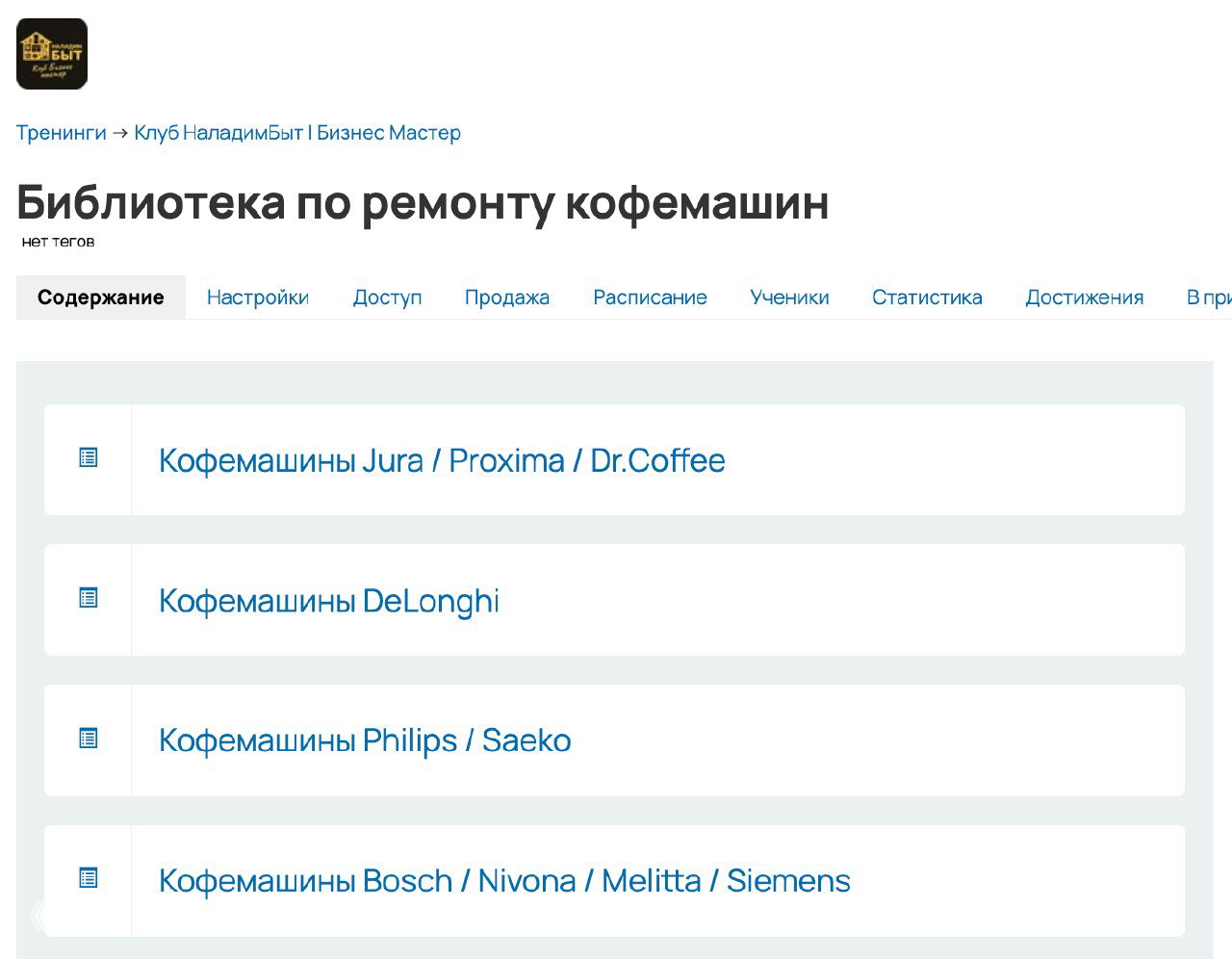Click list icon beside Кофемашины Jura row
The width and height of the screenshot is (1232, 959).
89,457
